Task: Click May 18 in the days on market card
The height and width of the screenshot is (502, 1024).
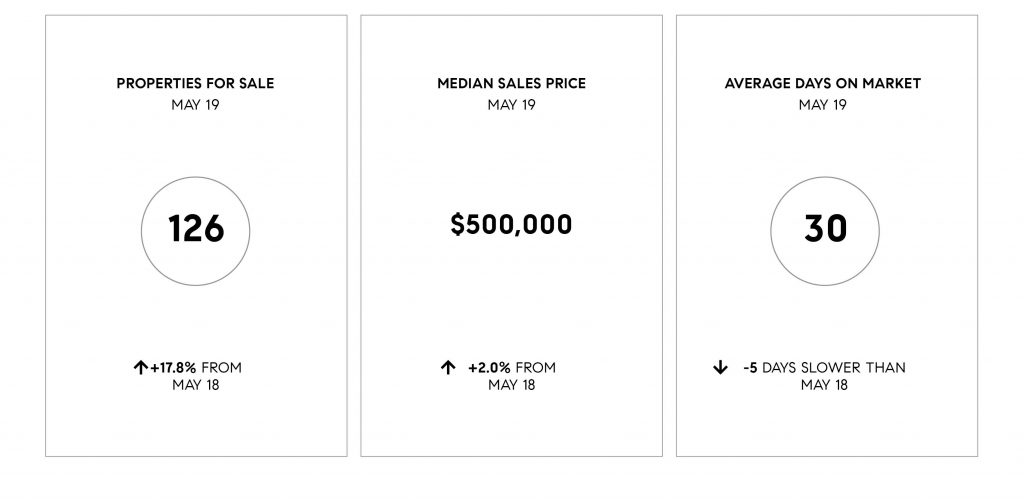Action: coord(824,385)
